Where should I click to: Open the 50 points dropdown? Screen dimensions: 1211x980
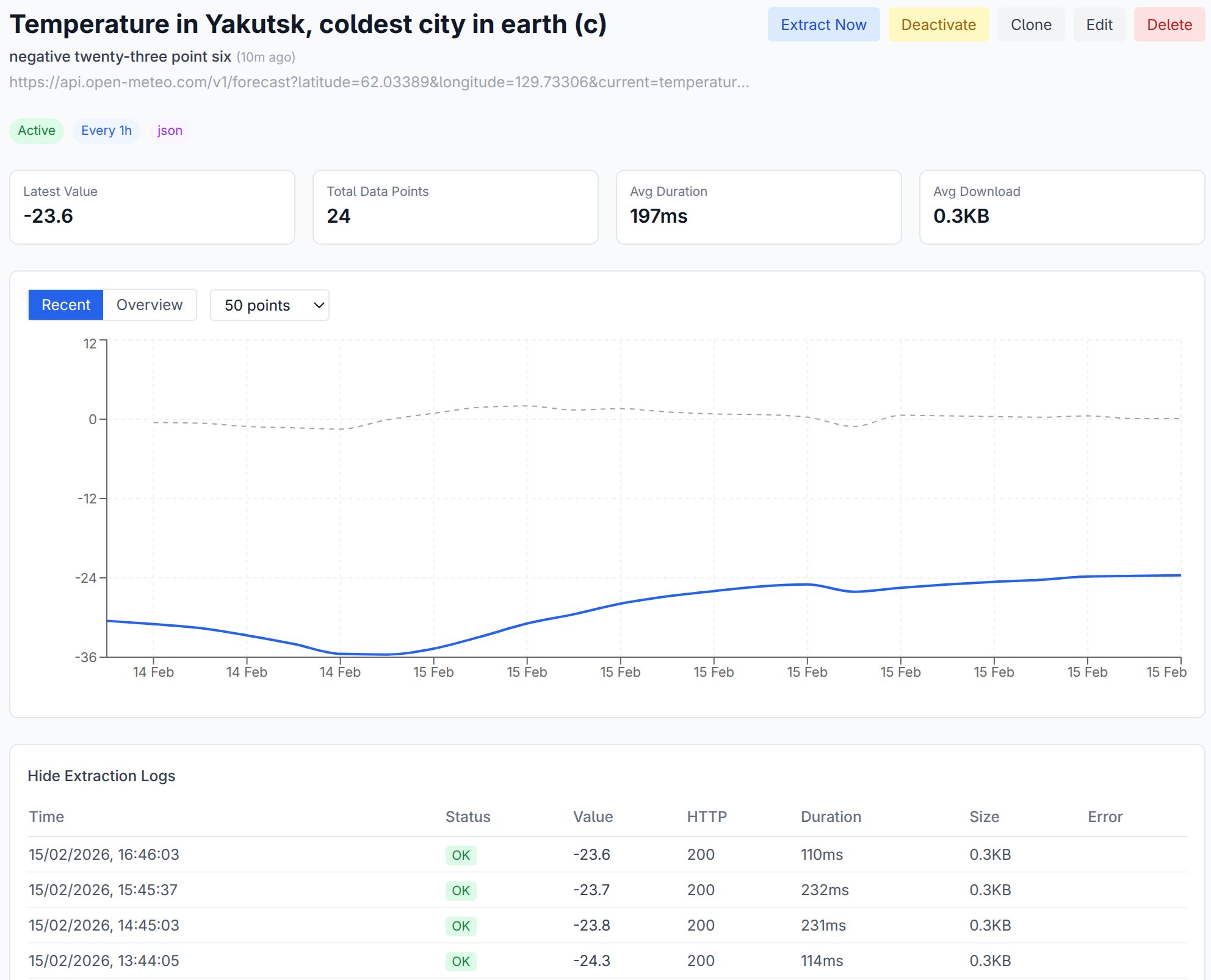269,305
